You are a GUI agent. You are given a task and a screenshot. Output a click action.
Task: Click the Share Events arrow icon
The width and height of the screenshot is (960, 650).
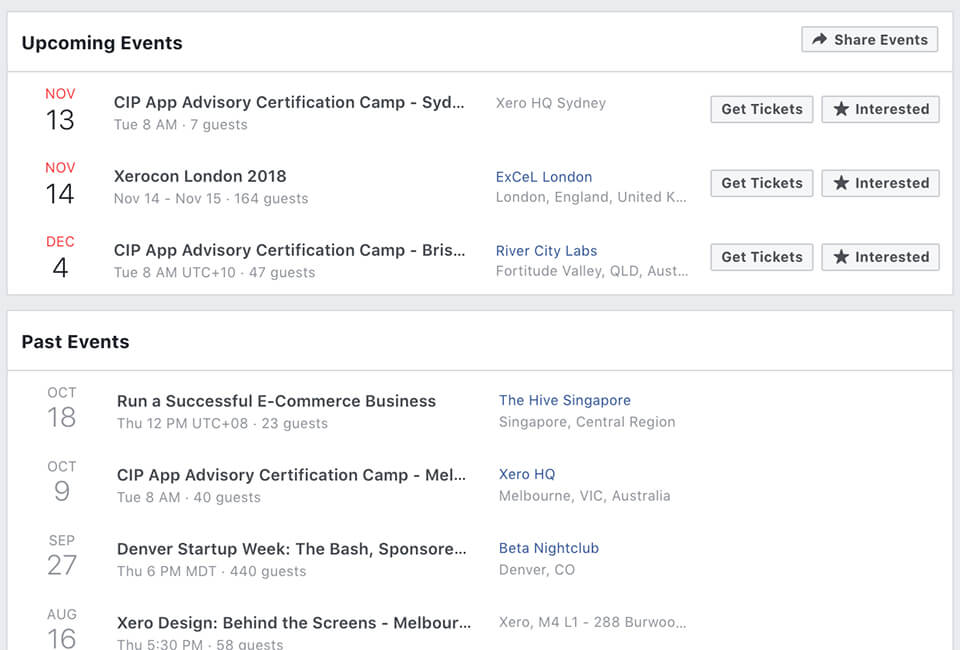tap(819, 39)
